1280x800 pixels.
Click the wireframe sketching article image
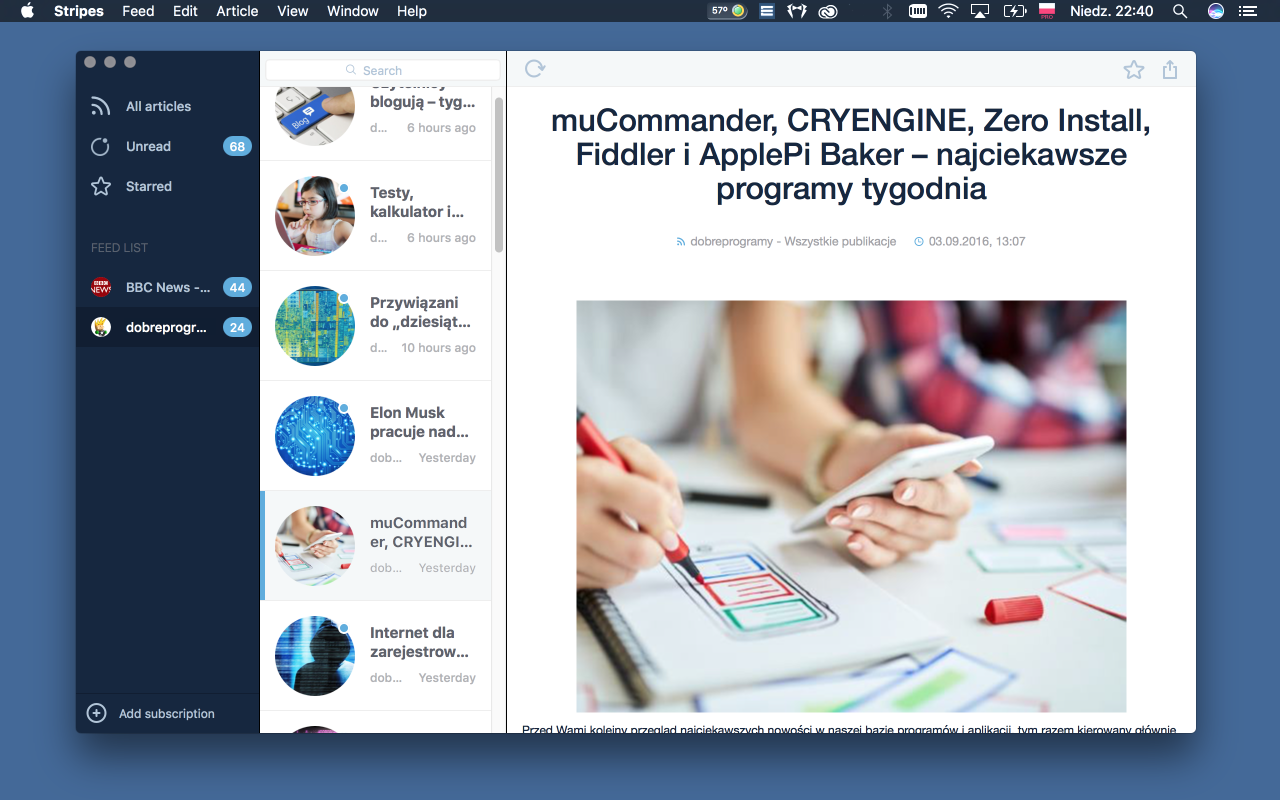pyautogui.click(x=851, y=506)
